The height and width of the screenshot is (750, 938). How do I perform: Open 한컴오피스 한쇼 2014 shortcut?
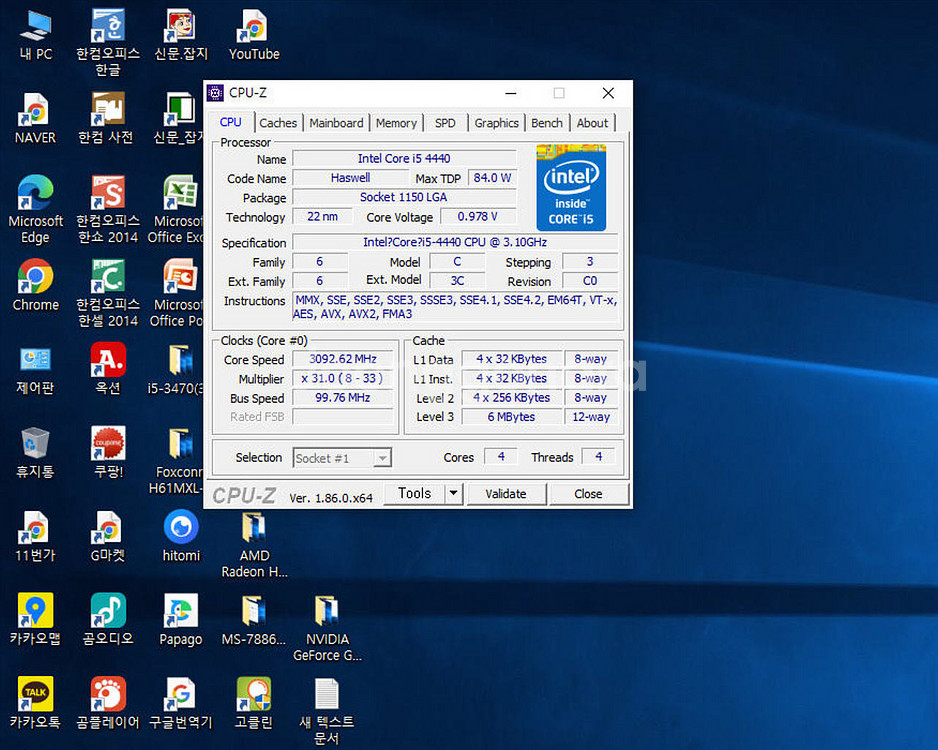108,209
